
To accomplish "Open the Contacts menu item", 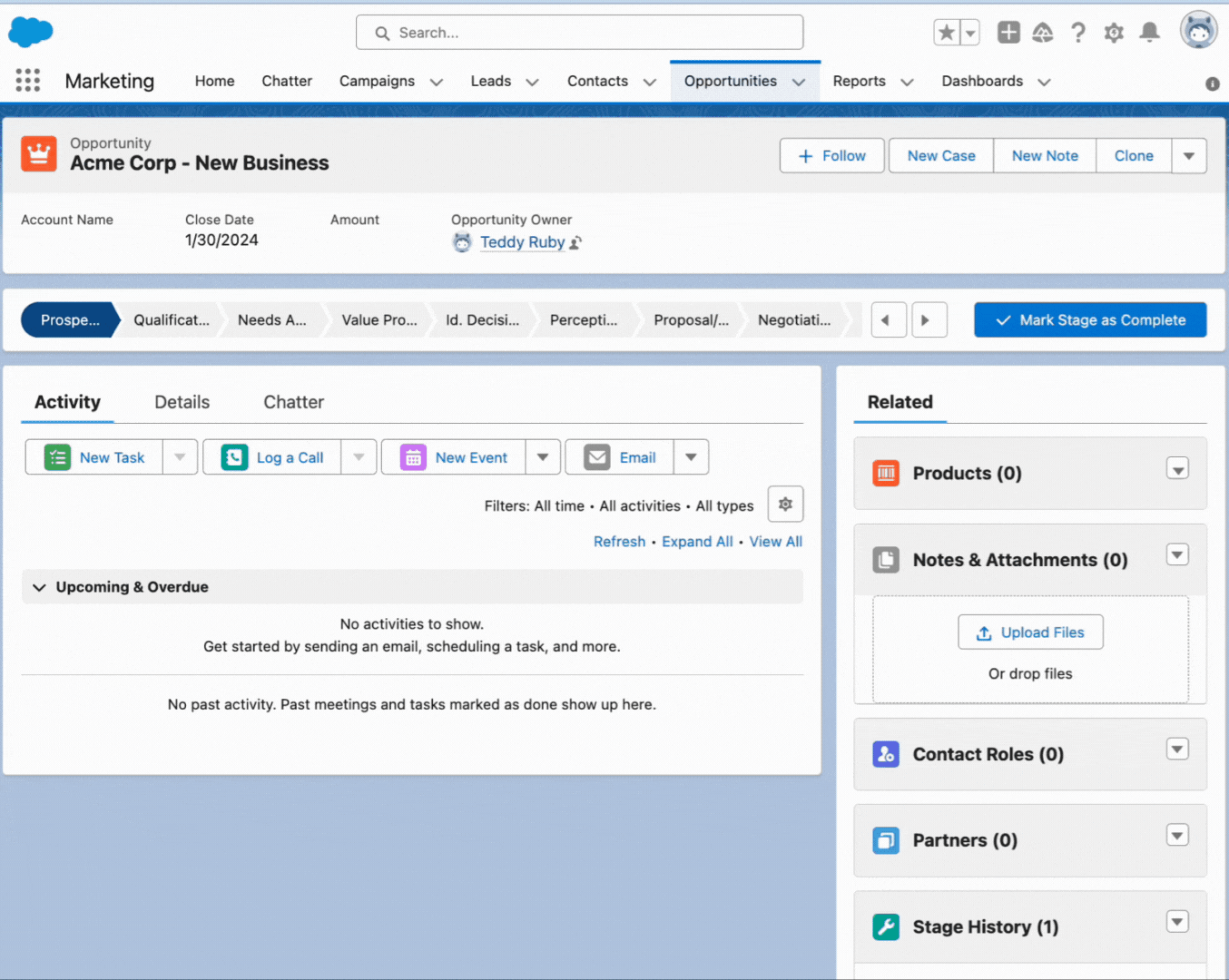I will [597, 81].
